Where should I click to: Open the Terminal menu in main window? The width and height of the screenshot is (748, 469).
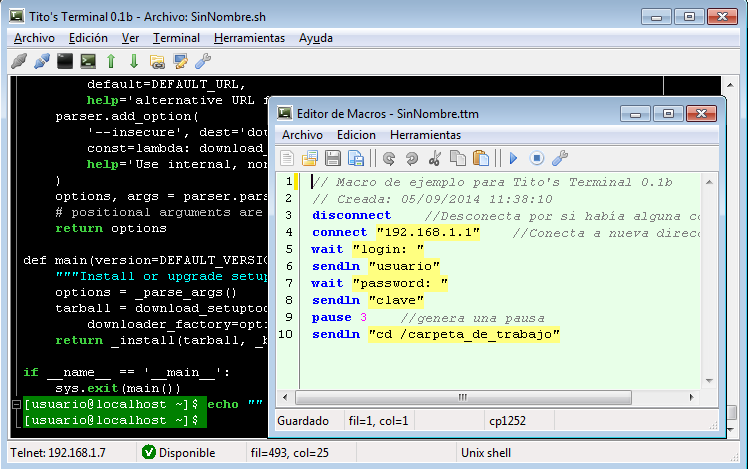click(176, 38)
